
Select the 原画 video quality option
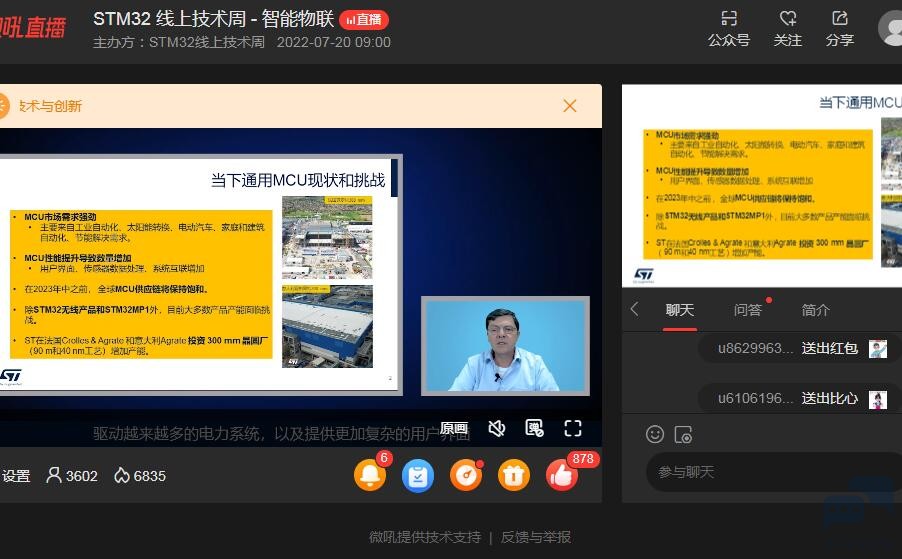pyautogui.click(x=454, y=428)
